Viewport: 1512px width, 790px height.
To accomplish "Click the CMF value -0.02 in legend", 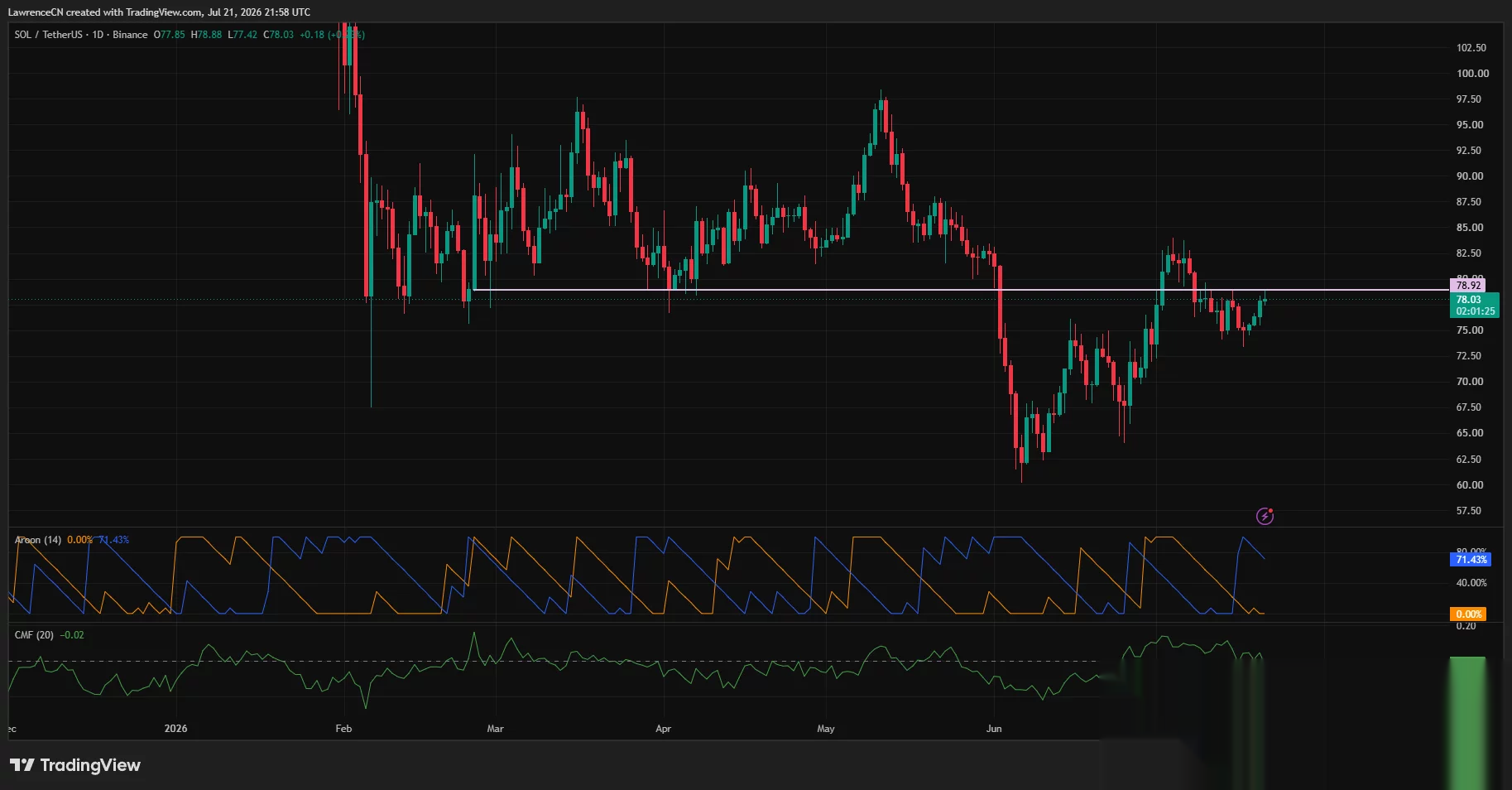I will pos(72,635).
